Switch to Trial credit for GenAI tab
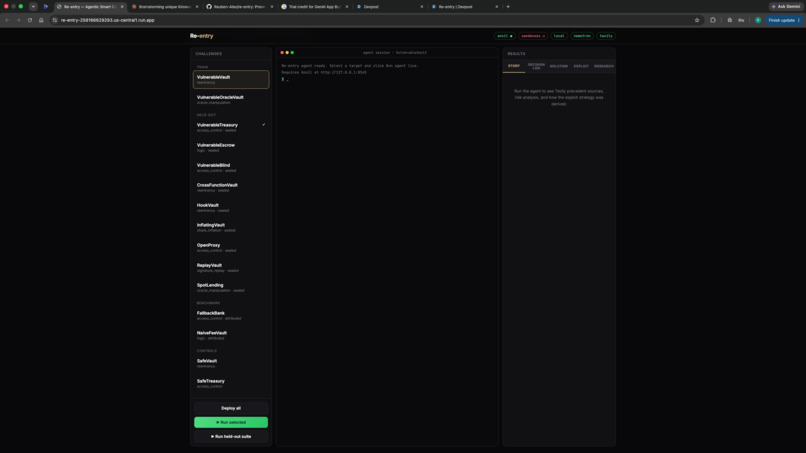Image resolution: width=806 pixels, height=453 pixels. point(315,7)
